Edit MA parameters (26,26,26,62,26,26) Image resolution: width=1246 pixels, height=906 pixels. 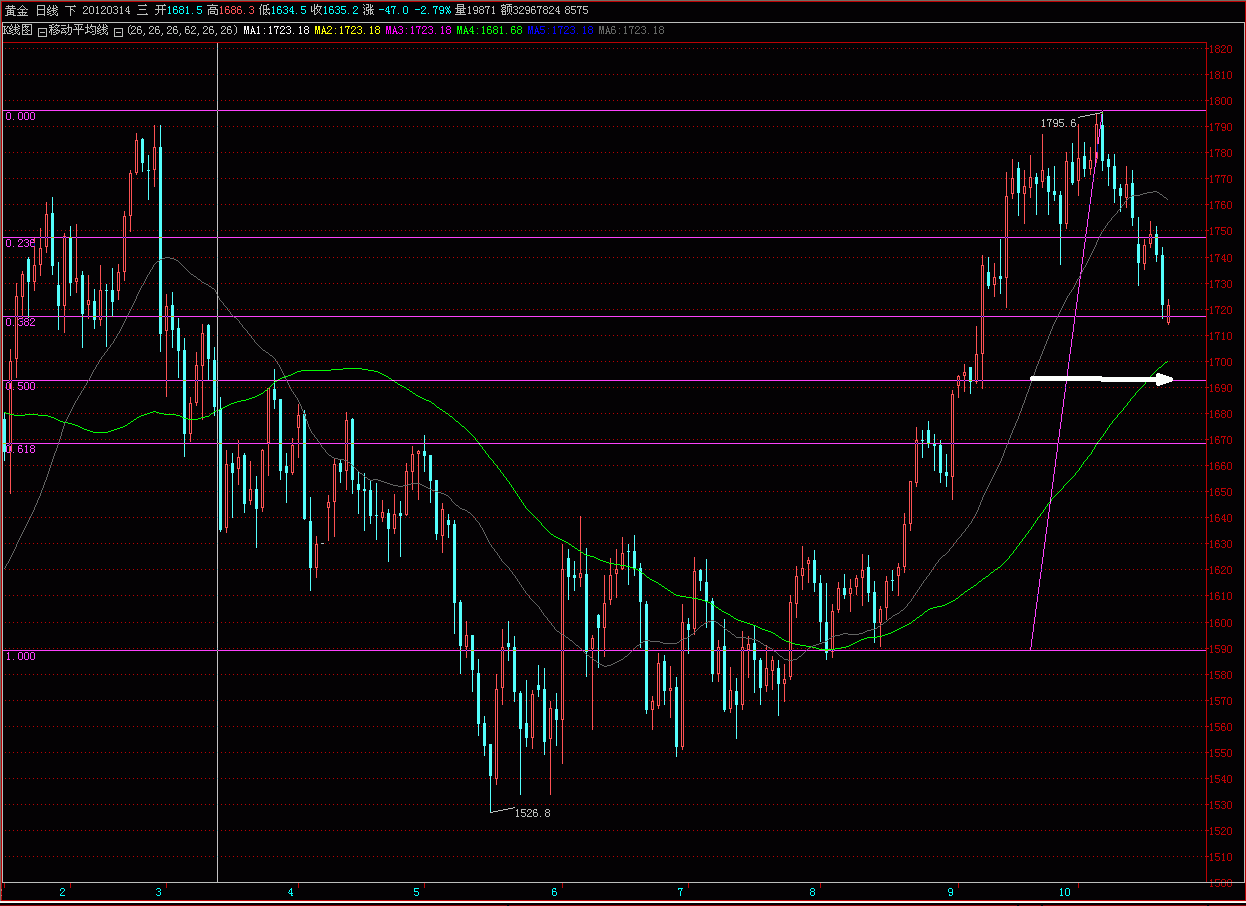pos(182,31)
